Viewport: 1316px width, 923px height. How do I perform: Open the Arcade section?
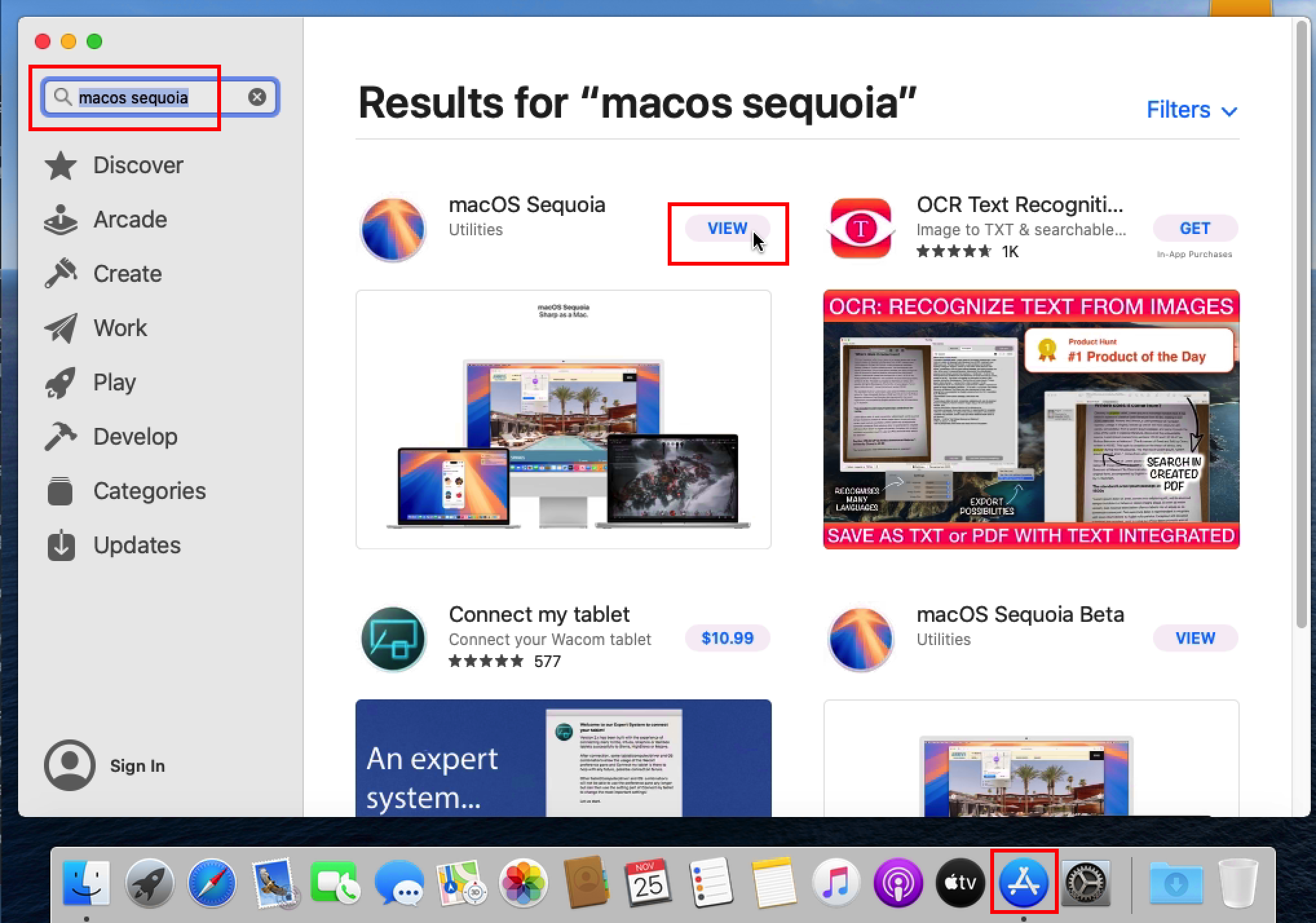click(x=129, y=219)
